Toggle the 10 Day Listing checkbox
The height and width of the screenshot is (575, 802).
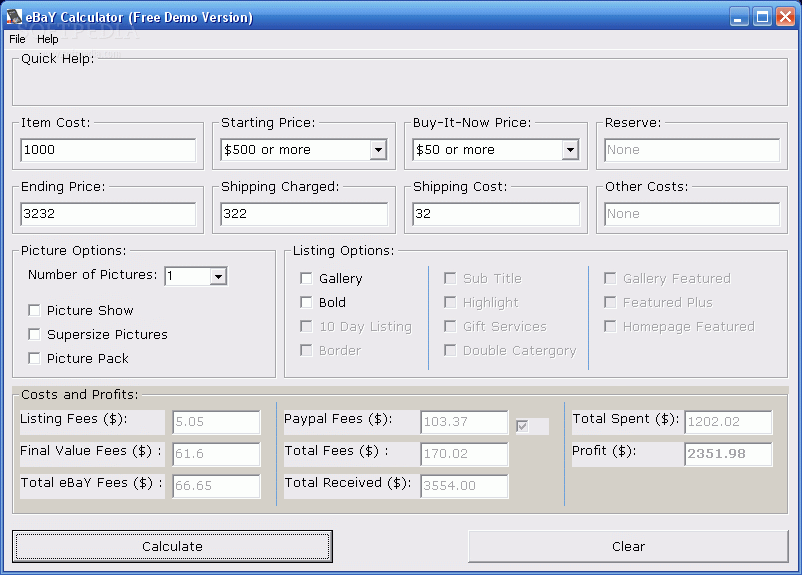[306, 326]
